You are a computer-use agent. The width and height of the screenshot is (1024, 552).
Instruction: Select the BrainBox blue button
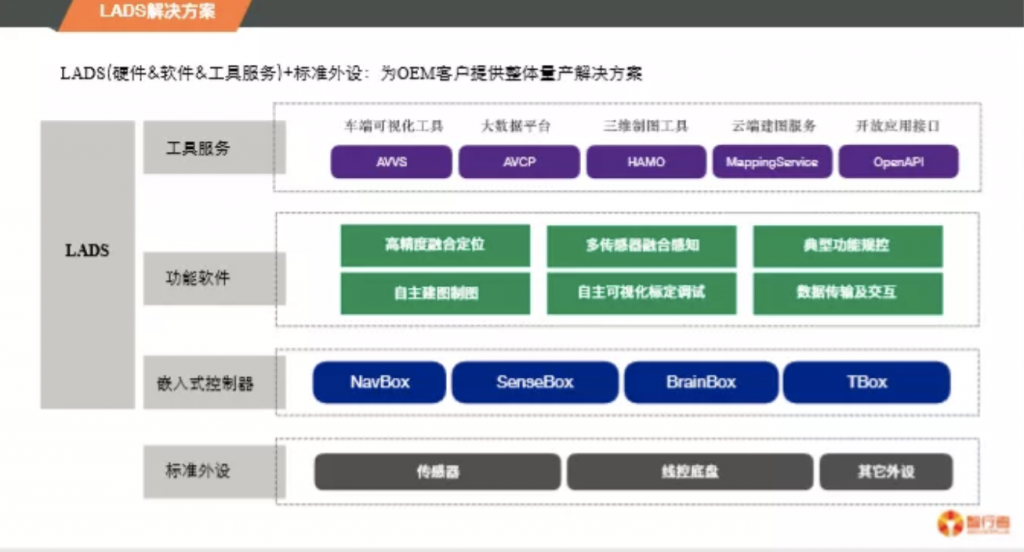(x=701, y=382)
